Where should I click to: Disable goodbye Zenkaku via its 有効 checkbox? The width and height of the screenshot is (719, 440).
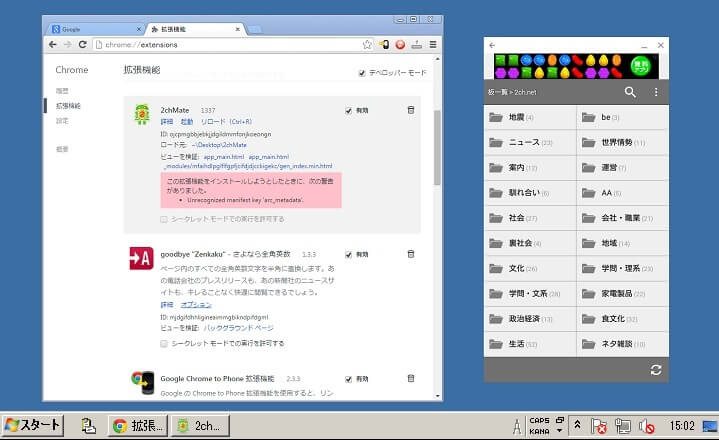tap(348, 254)
